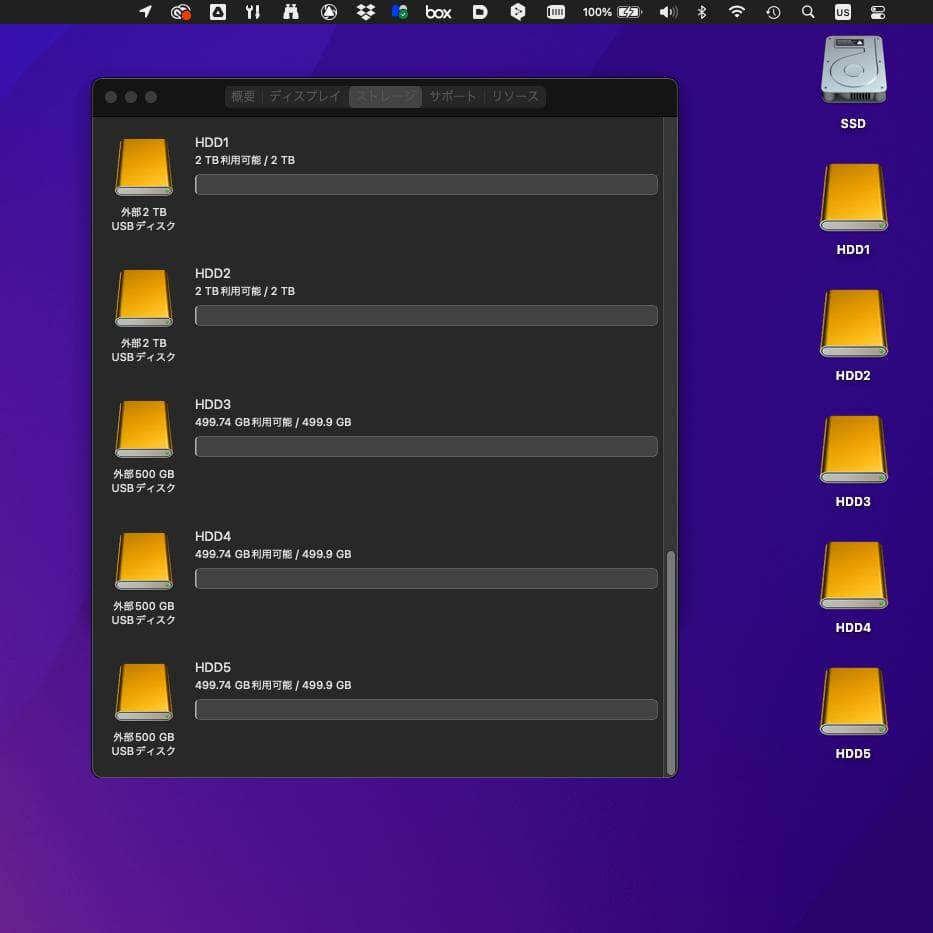Select the HDD1 disk icon in the list

click(x=143, y=167)
